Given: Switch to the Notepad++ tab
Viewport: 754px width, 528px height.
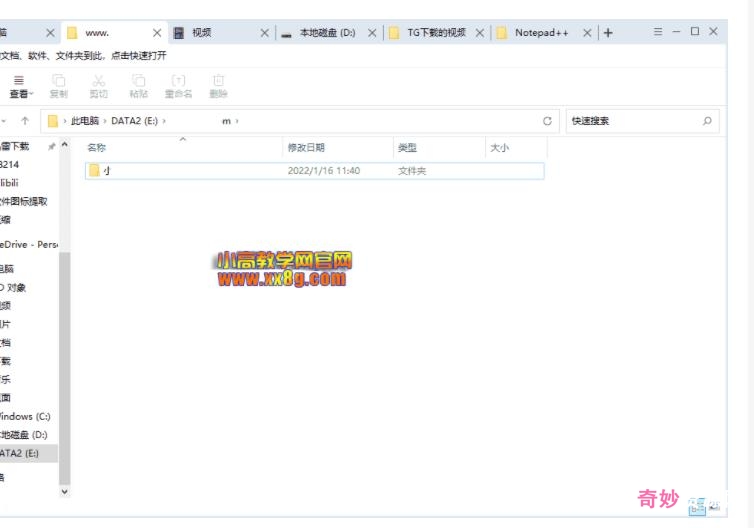Looking at the screenshot, I should (544, 33).
